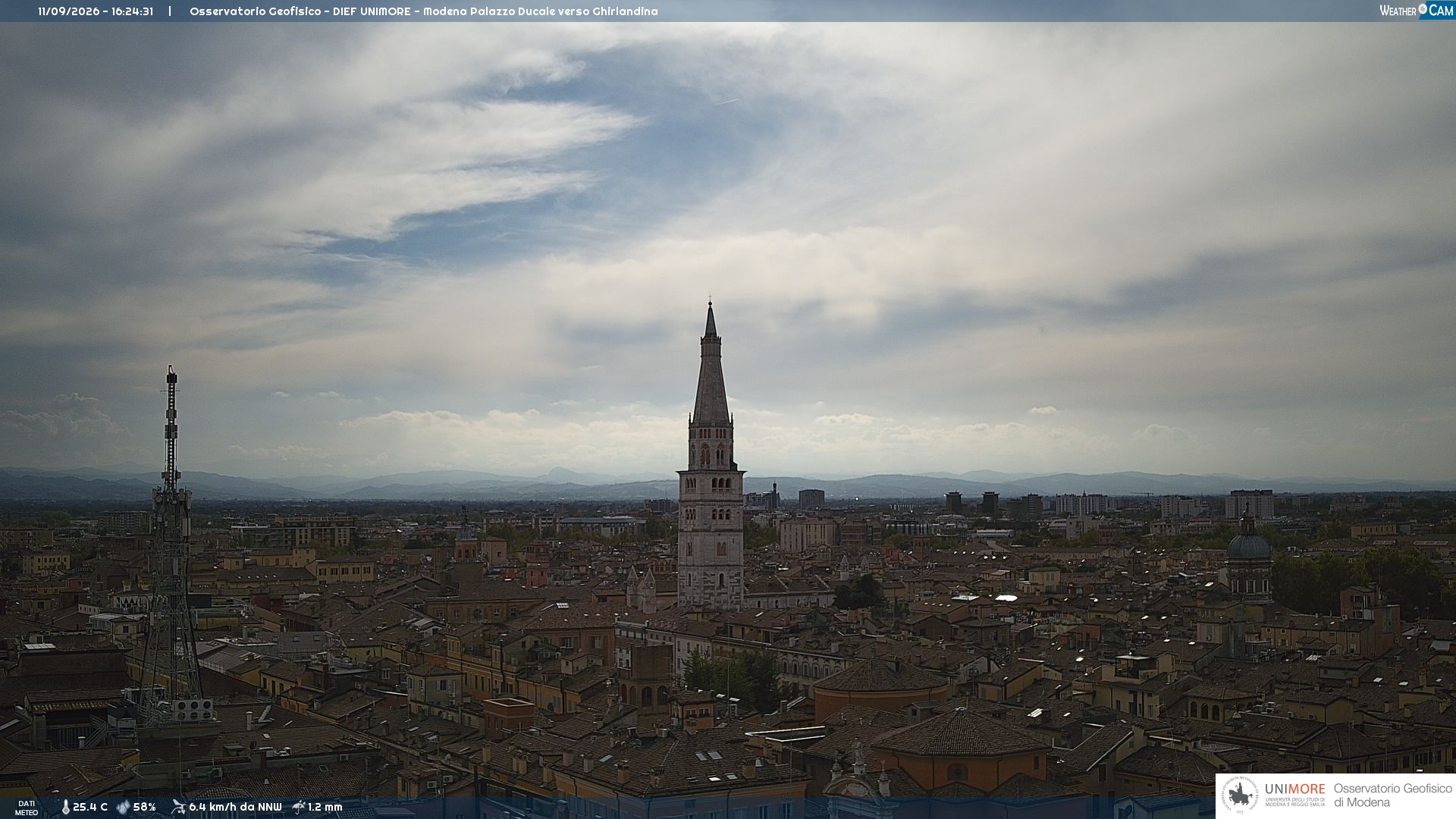Click the wind anemometer icon
Viewport: 1456px width, 819px height.
pyautogui.click(x=178, y=807)
